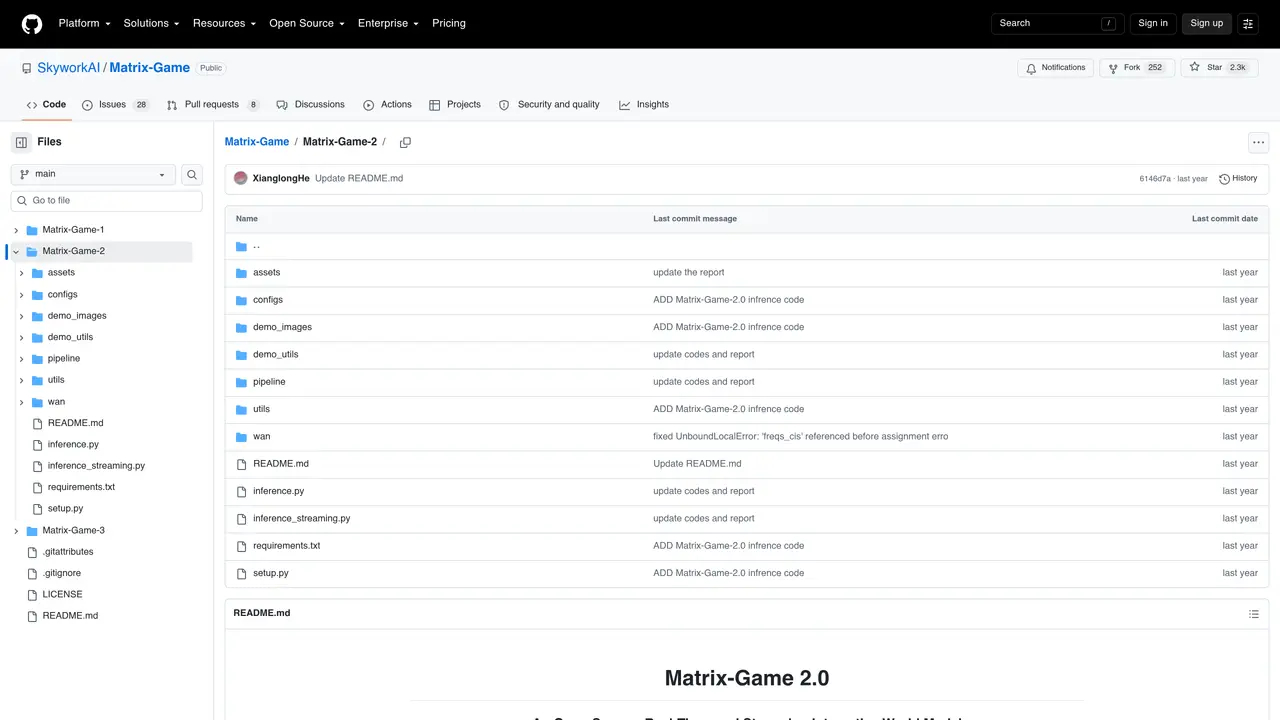Open the Insights tab
This screenshot has width=1280, height=720.
point(644,105)
